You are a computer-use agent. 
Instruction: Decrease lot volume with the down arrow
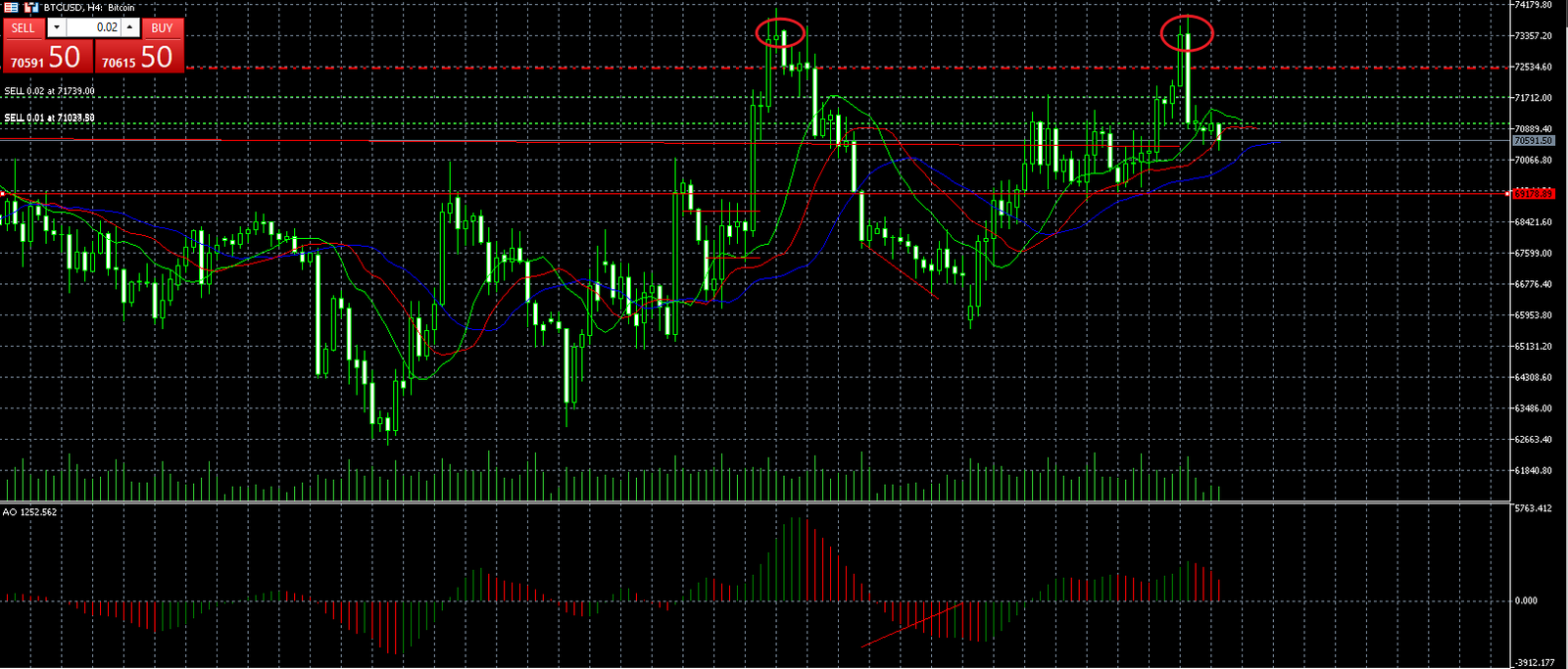[57, 27]
